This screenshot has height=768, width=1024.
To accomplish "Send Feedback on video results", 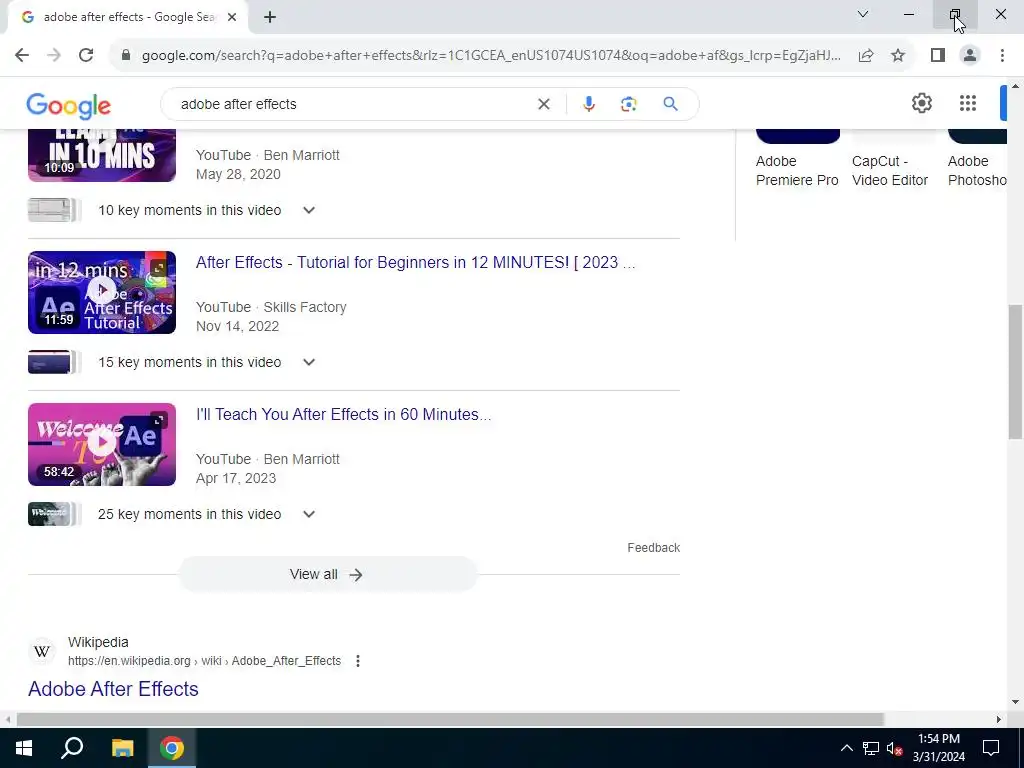I will point(654,548).
